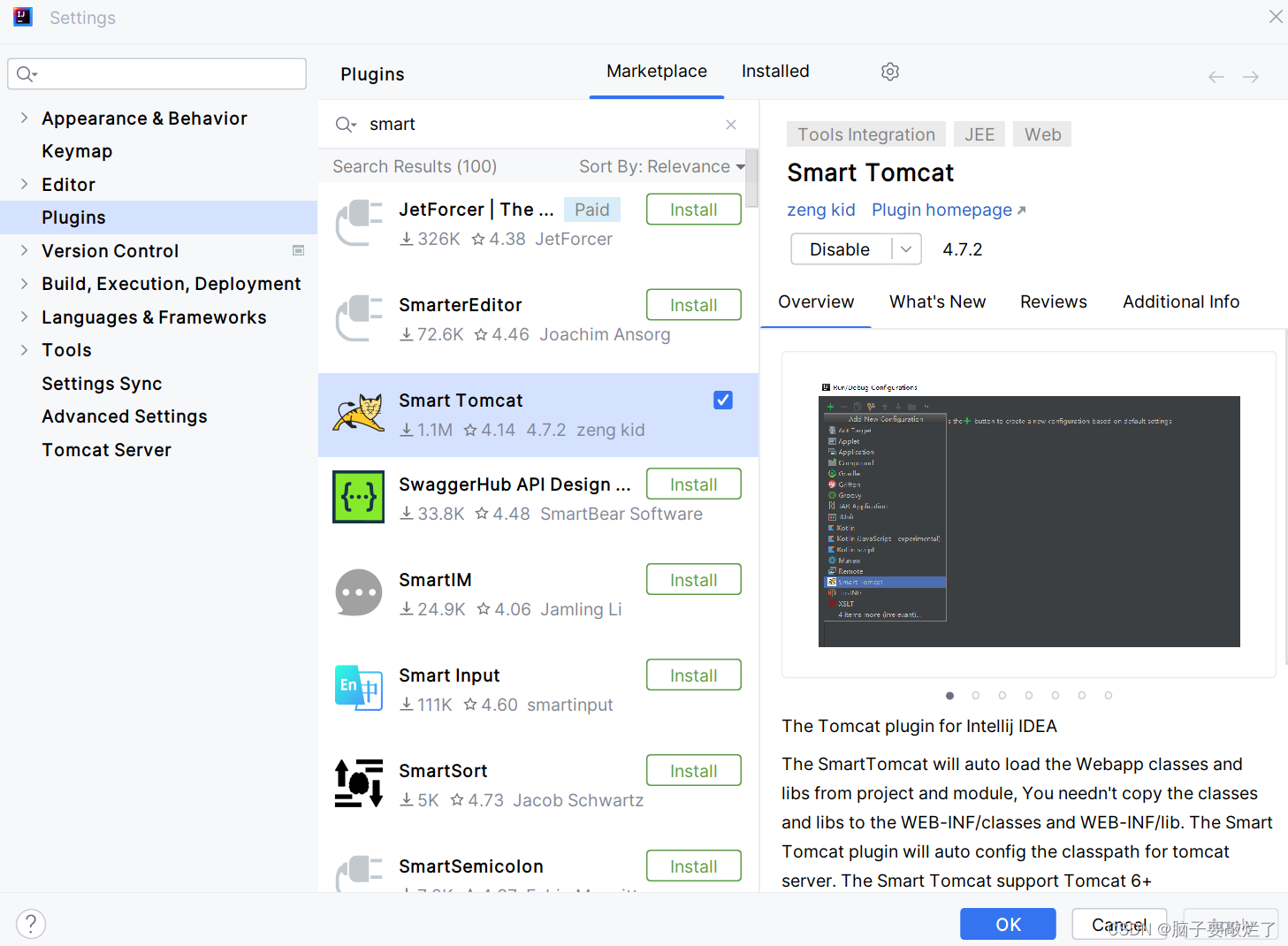
Task: Open Plugin homepage link
Action: pos(942,210)
